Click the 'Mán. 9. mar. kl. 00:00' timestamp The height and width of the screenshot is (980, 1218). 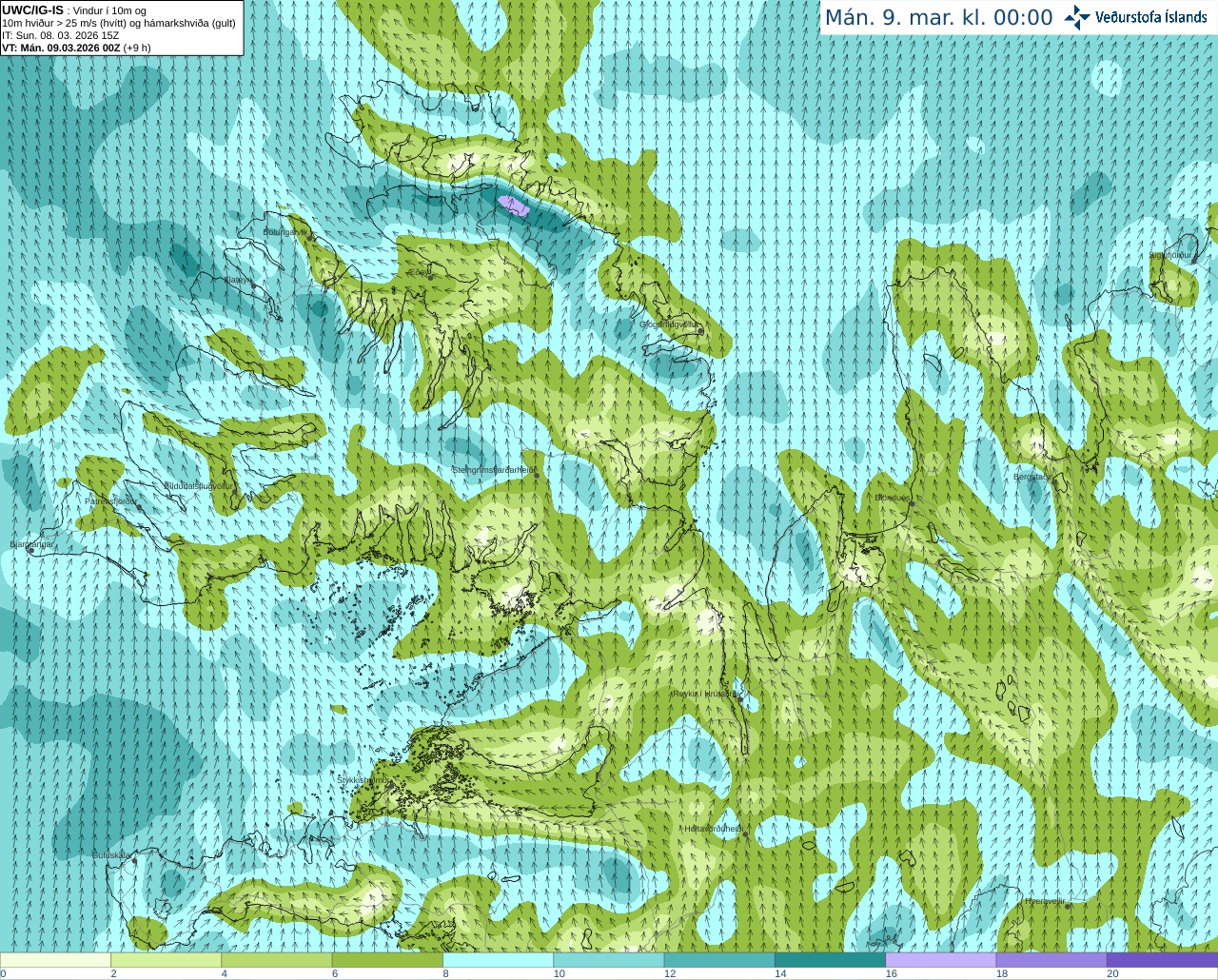click(938, 18)
